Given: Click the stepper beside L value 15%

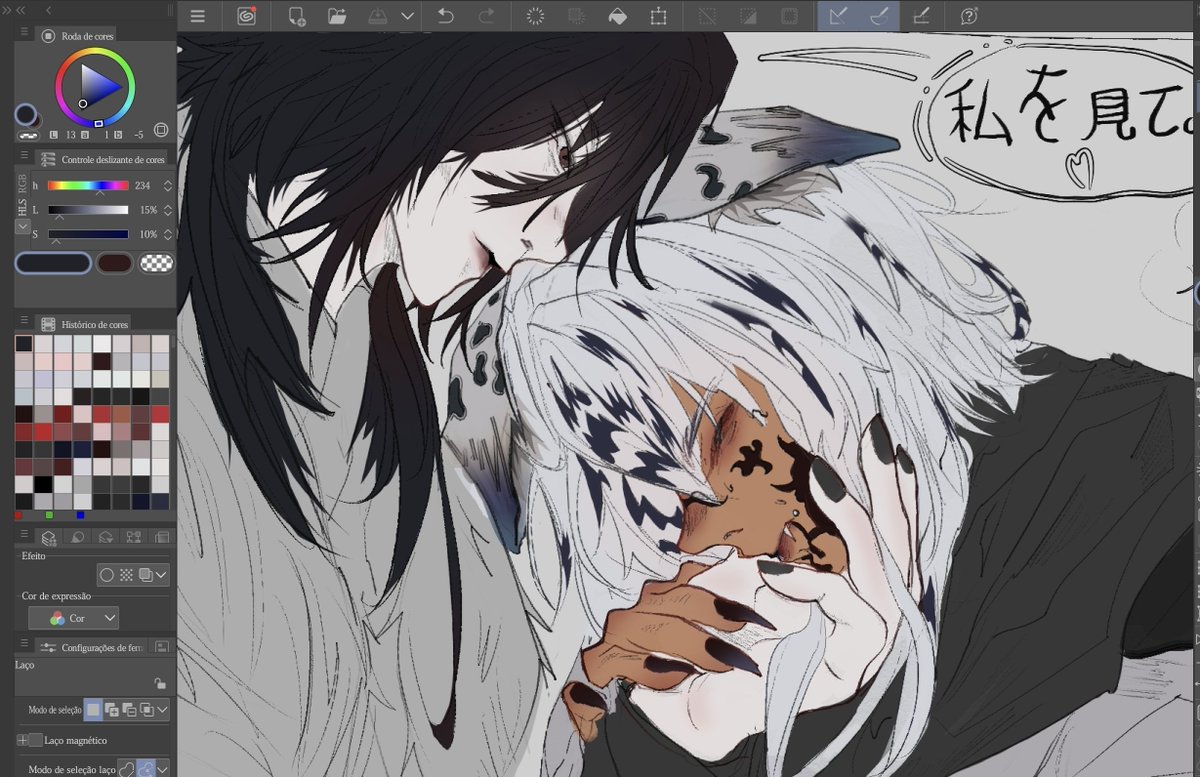Looking at the screenshot, I should (x=167, y=210).
